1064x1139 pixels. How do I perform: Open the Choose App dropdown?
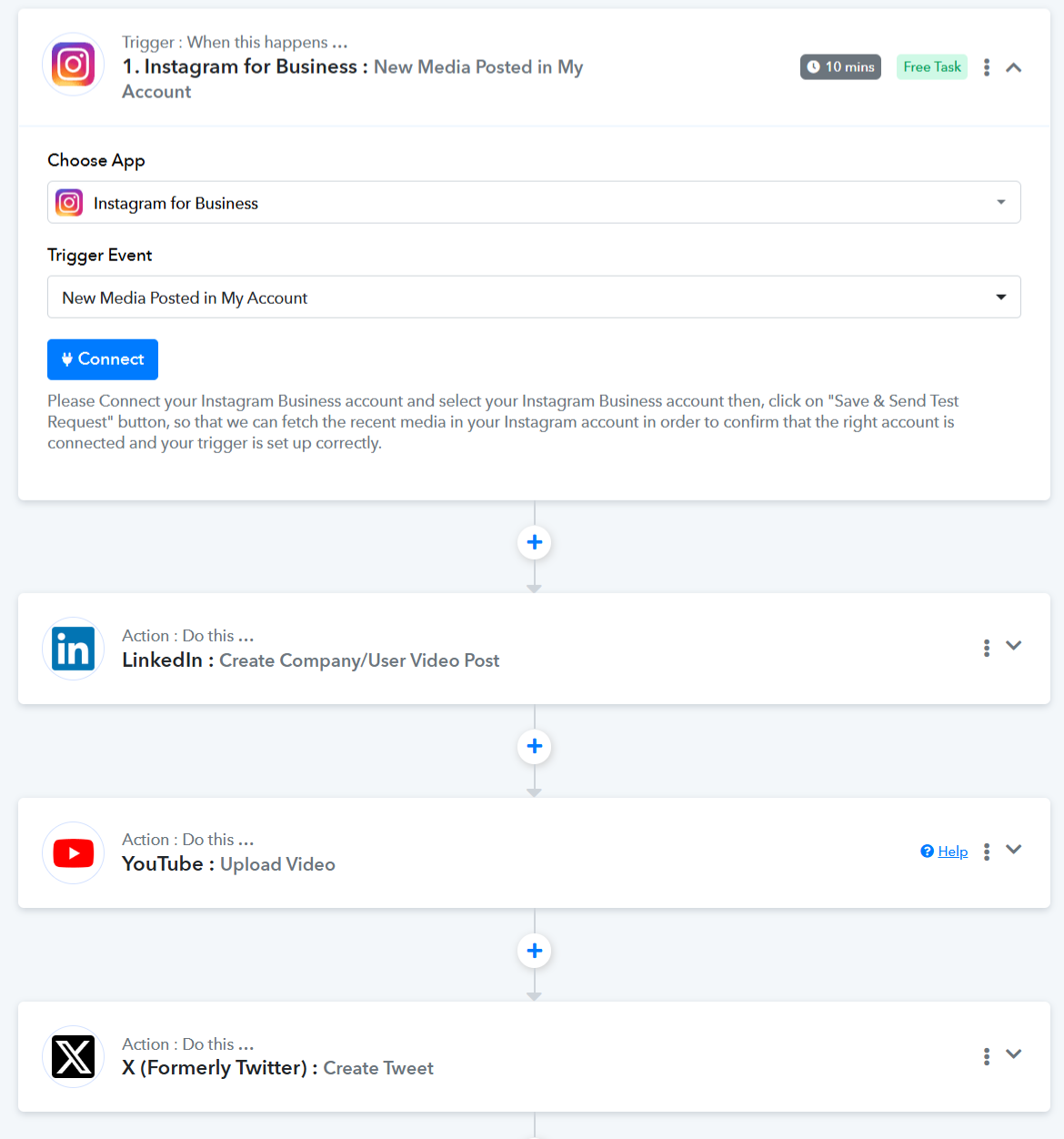[534, 202]
